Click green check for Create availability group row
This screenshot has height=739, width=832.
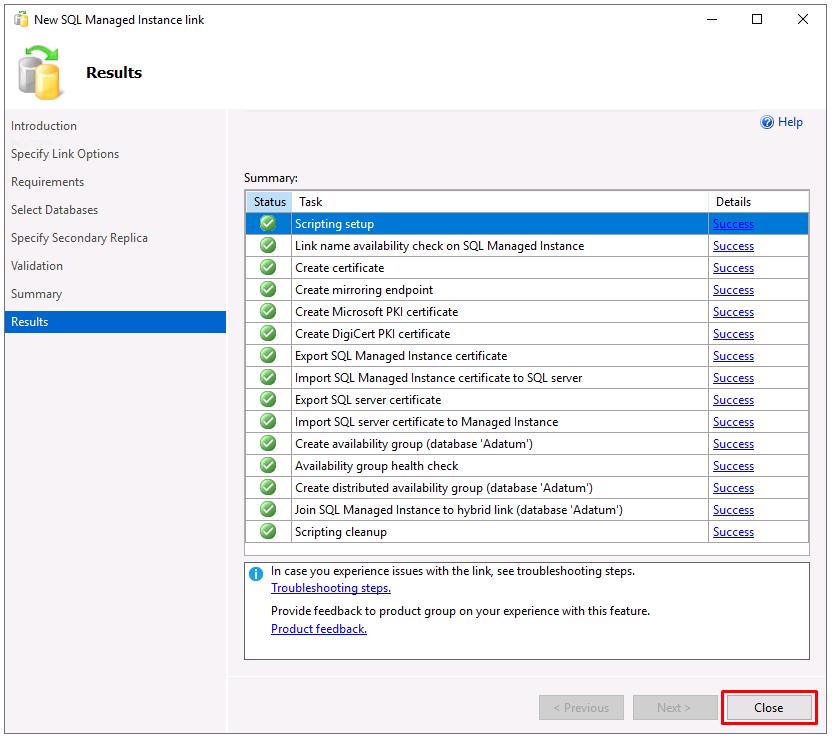click(x=268, y=444)
